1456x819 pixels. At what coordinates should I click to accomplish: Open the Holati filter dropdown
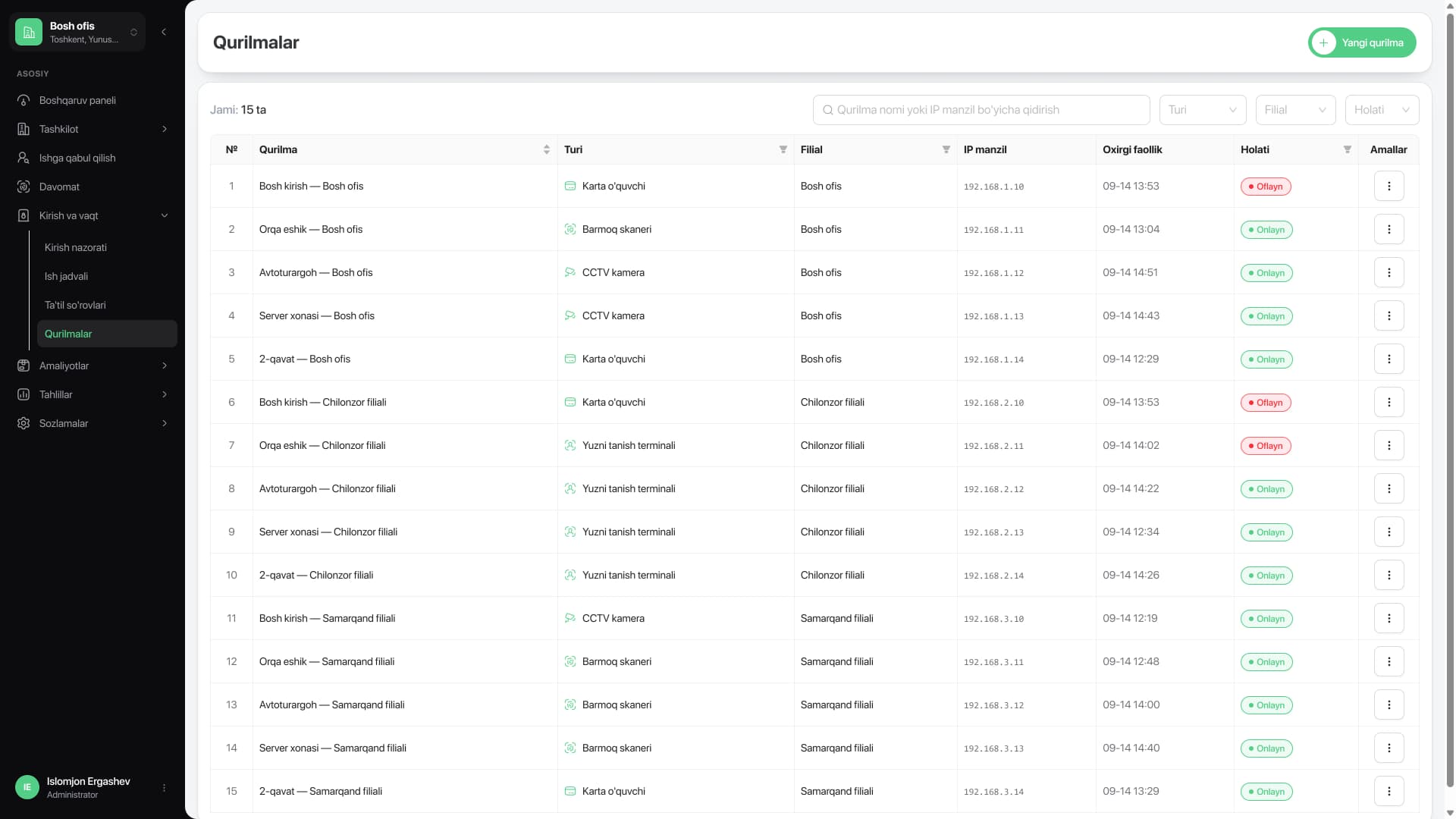[x=1382, y=110]
